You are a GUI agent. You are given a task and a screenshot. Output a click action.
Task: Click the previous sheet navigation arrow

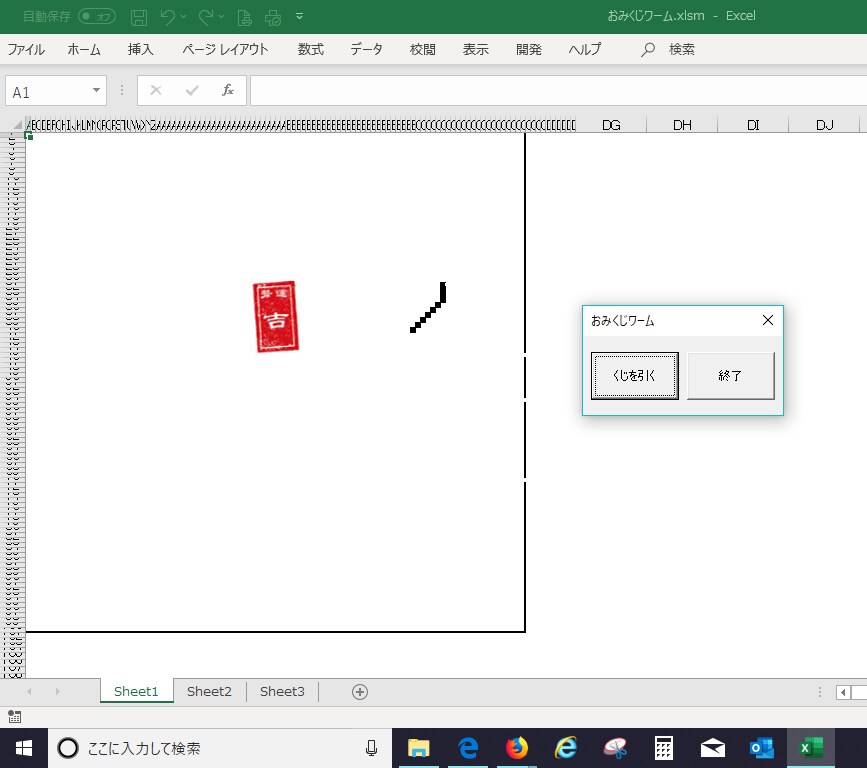pos(29,692)
